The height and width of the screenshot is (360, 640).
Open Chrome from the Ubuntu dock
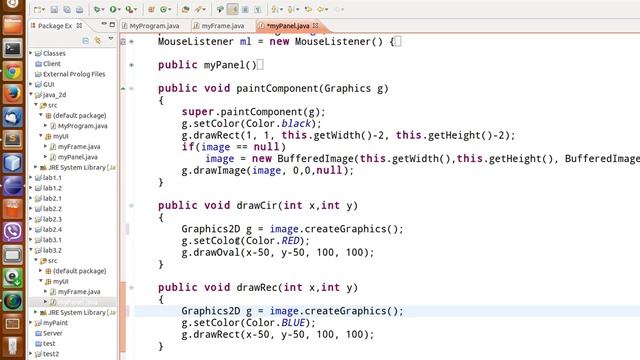13,72
